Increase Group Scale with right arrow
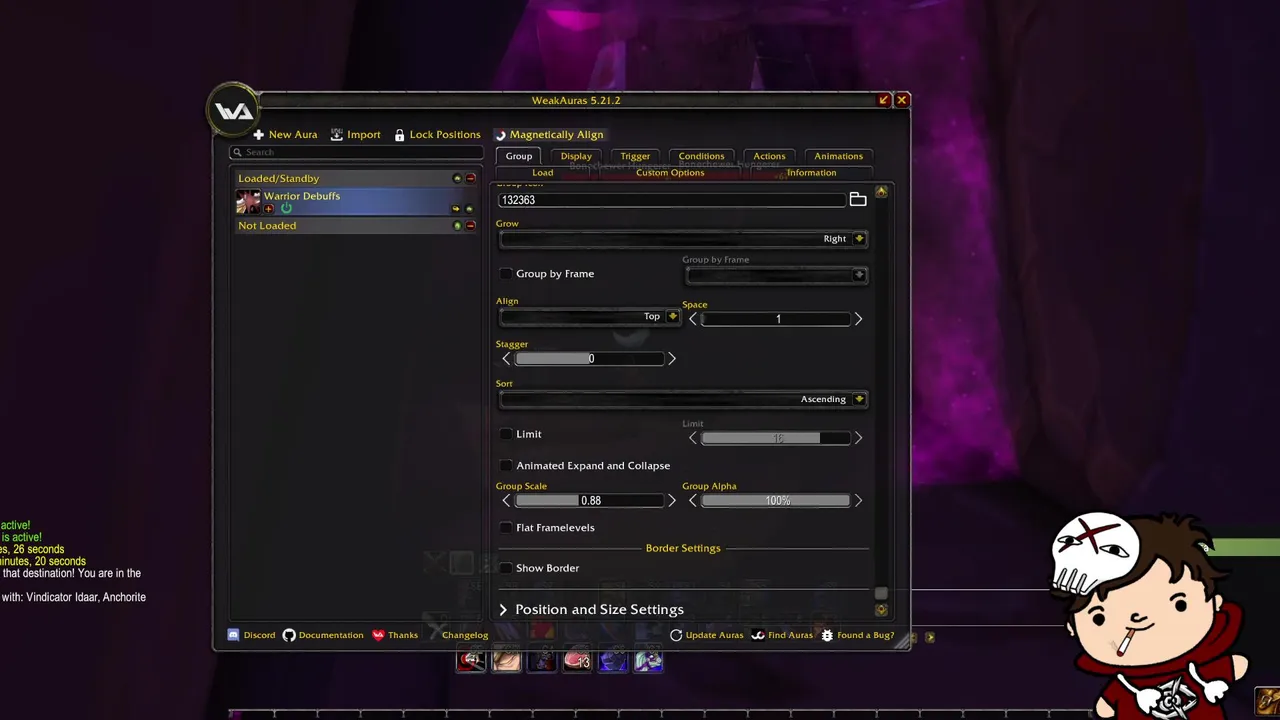 [x=671, y=501]
